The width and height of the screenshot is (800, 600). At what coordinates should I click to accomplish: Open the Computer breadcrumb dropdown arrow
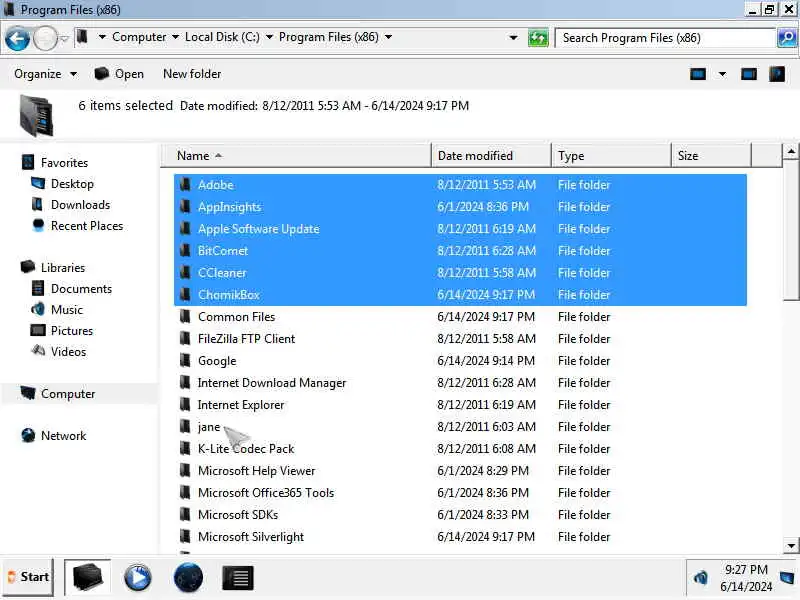[x=175, y=37]
